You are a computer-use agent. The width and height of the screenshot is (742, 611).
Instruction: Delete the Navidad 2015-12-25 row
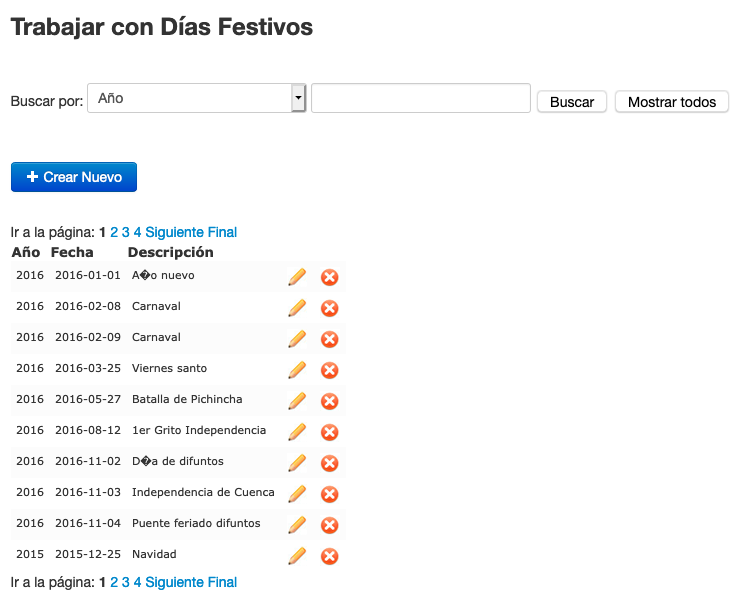329,556
